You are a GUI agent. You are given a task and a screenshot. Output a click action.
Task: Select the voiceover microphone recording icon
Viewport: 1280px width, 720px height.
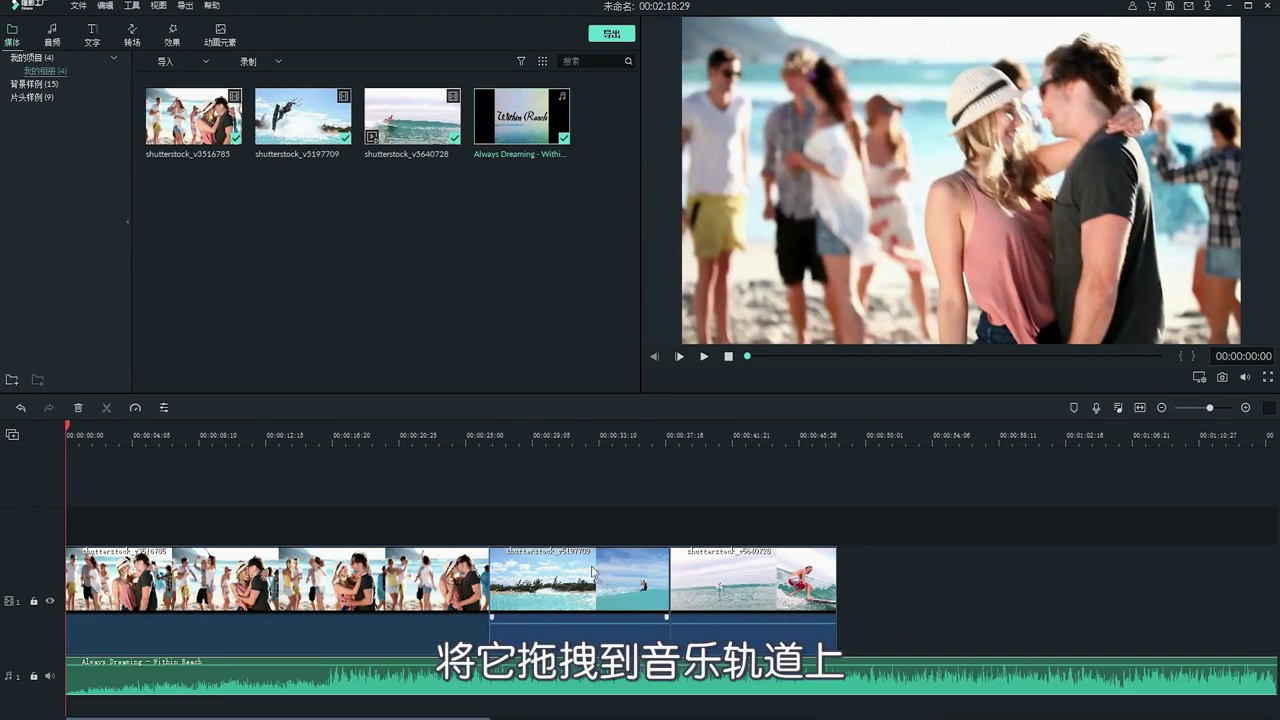[1096, 408]
